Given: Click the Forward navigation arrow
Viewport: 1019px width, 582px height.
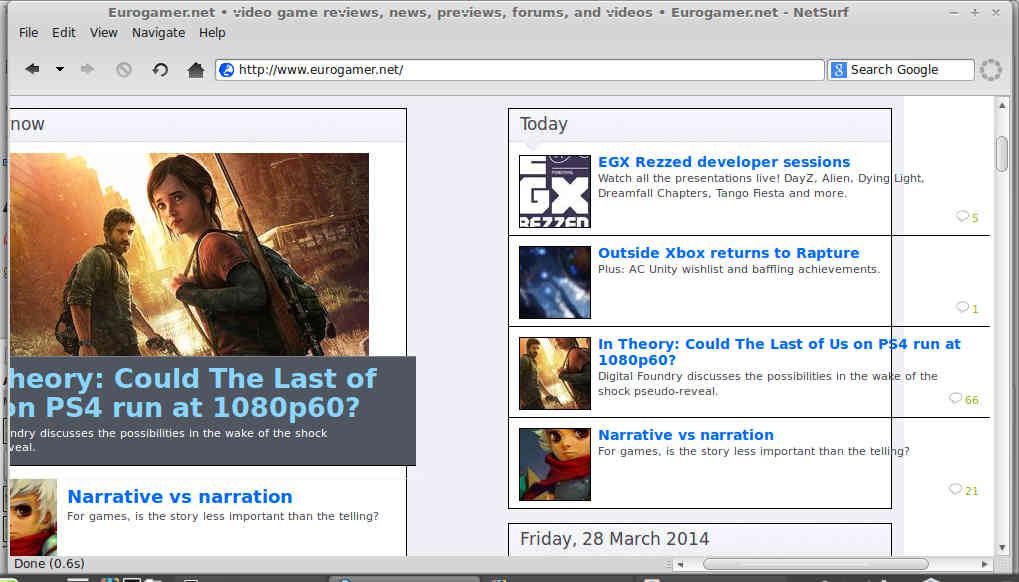Looking at the screenshot, I should 88,70.
